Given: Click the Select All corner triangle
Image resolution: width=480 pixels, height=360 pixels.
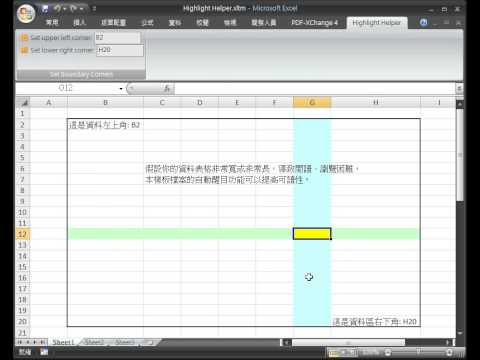Looking at the screenshot, I should point(24,102).
